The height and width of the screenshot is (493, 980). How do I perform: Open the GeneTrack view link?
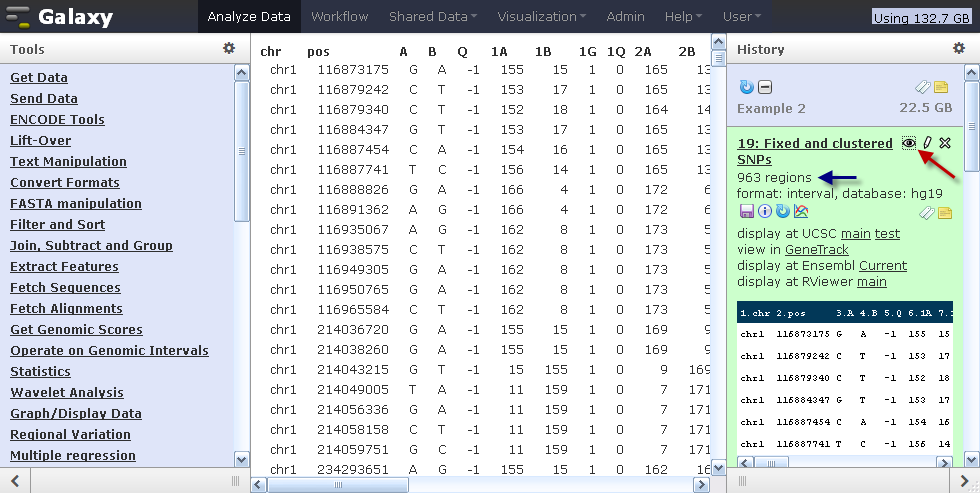tap(816, 249)
